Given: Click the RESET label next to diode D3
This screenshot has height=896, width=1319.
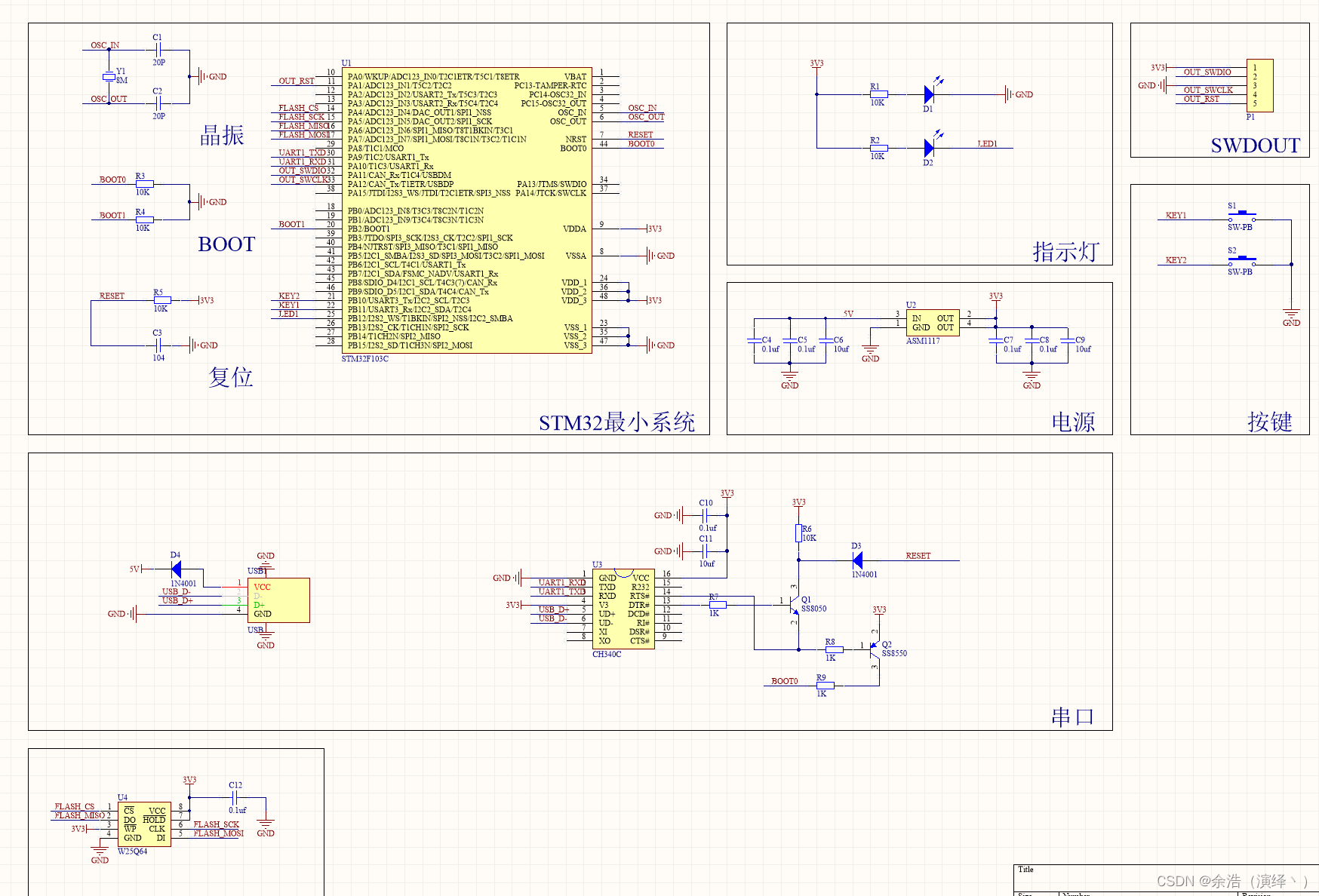Looking at the screenshot, I should point(918,556).
